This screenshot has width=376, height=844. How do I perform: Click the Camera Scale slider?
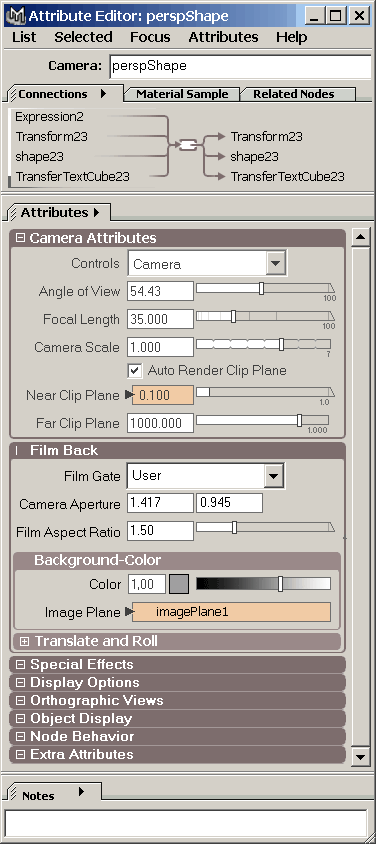[x=264, y=344]
